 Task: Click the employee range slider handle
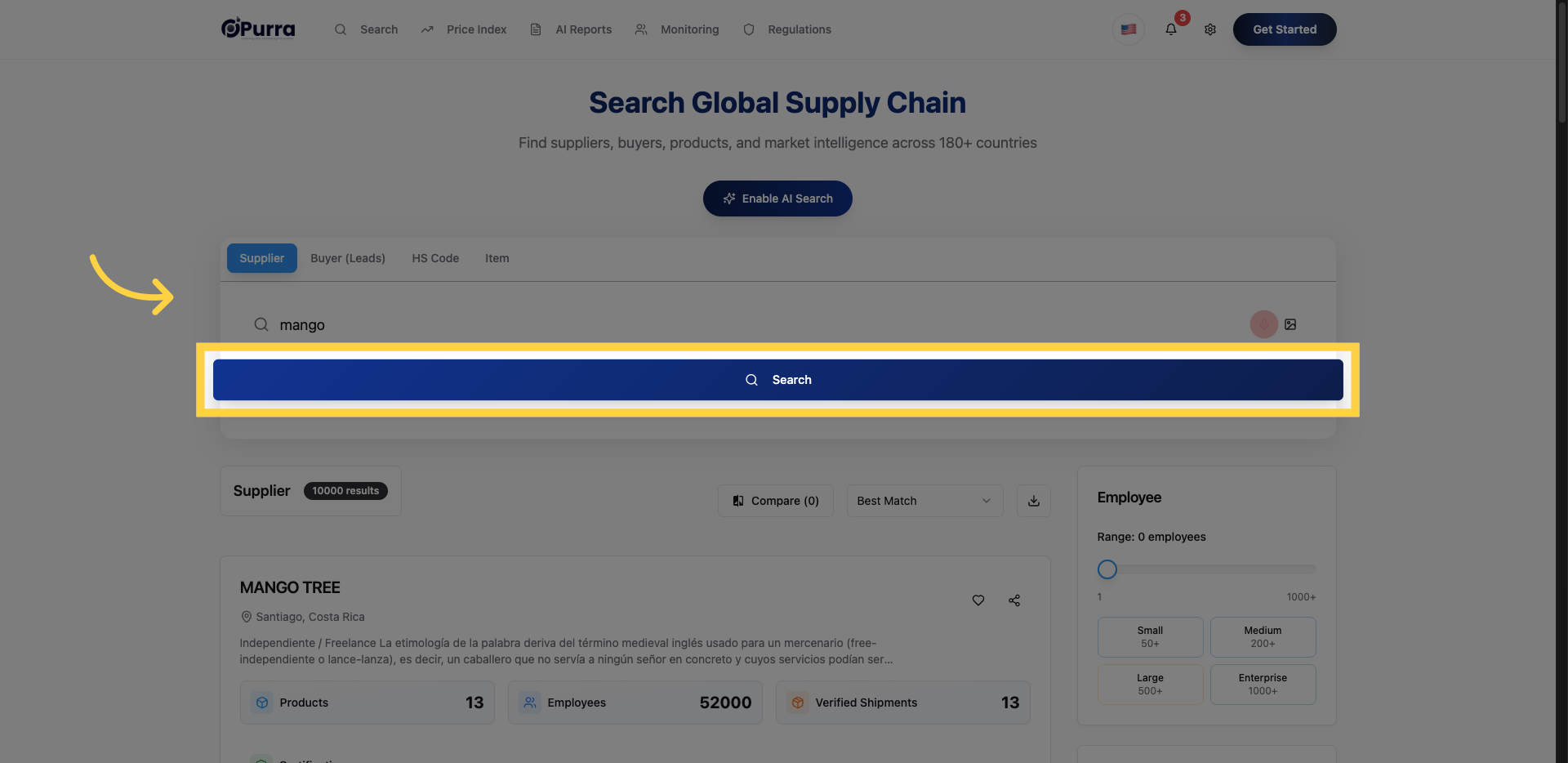(1107, 569)
